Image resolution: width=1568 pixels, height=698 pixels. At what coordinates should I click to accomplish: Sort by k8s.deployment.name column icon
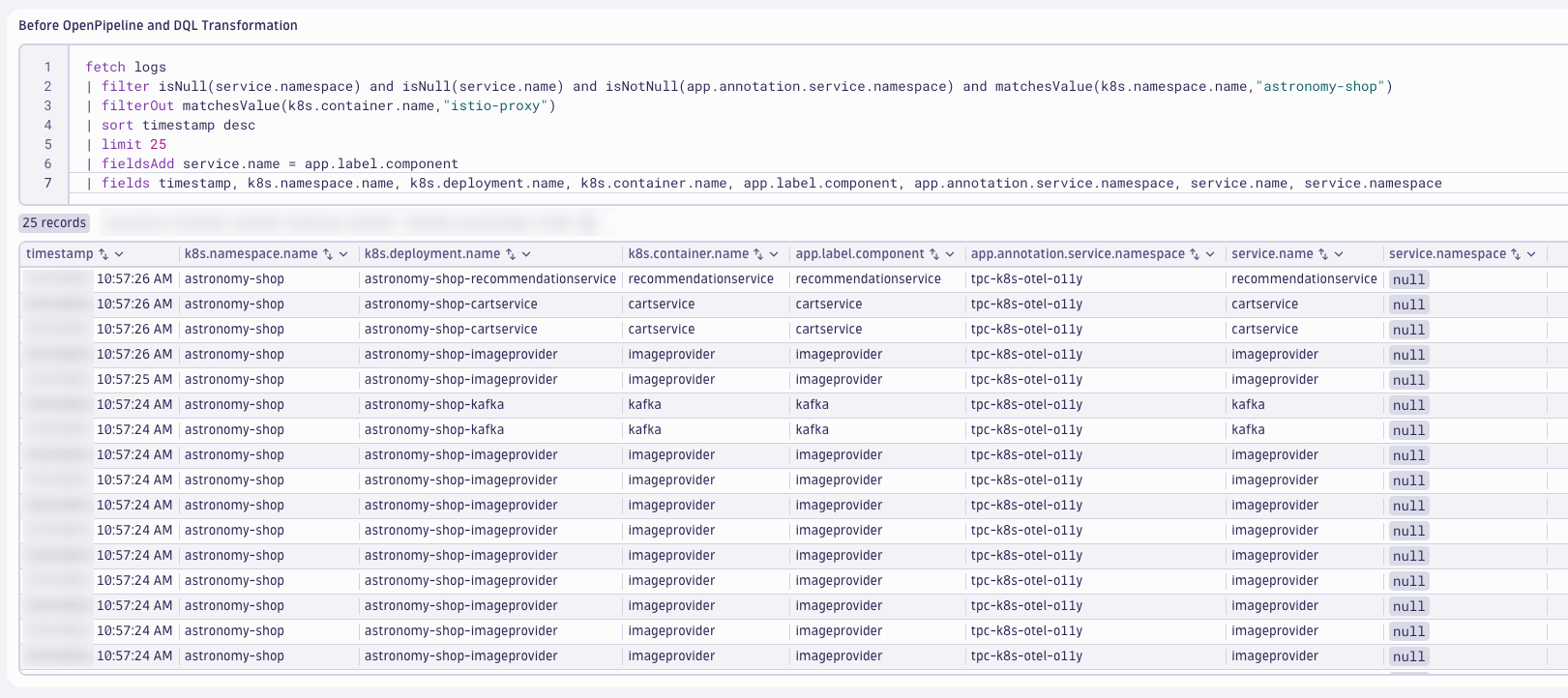tap(511, 254)
